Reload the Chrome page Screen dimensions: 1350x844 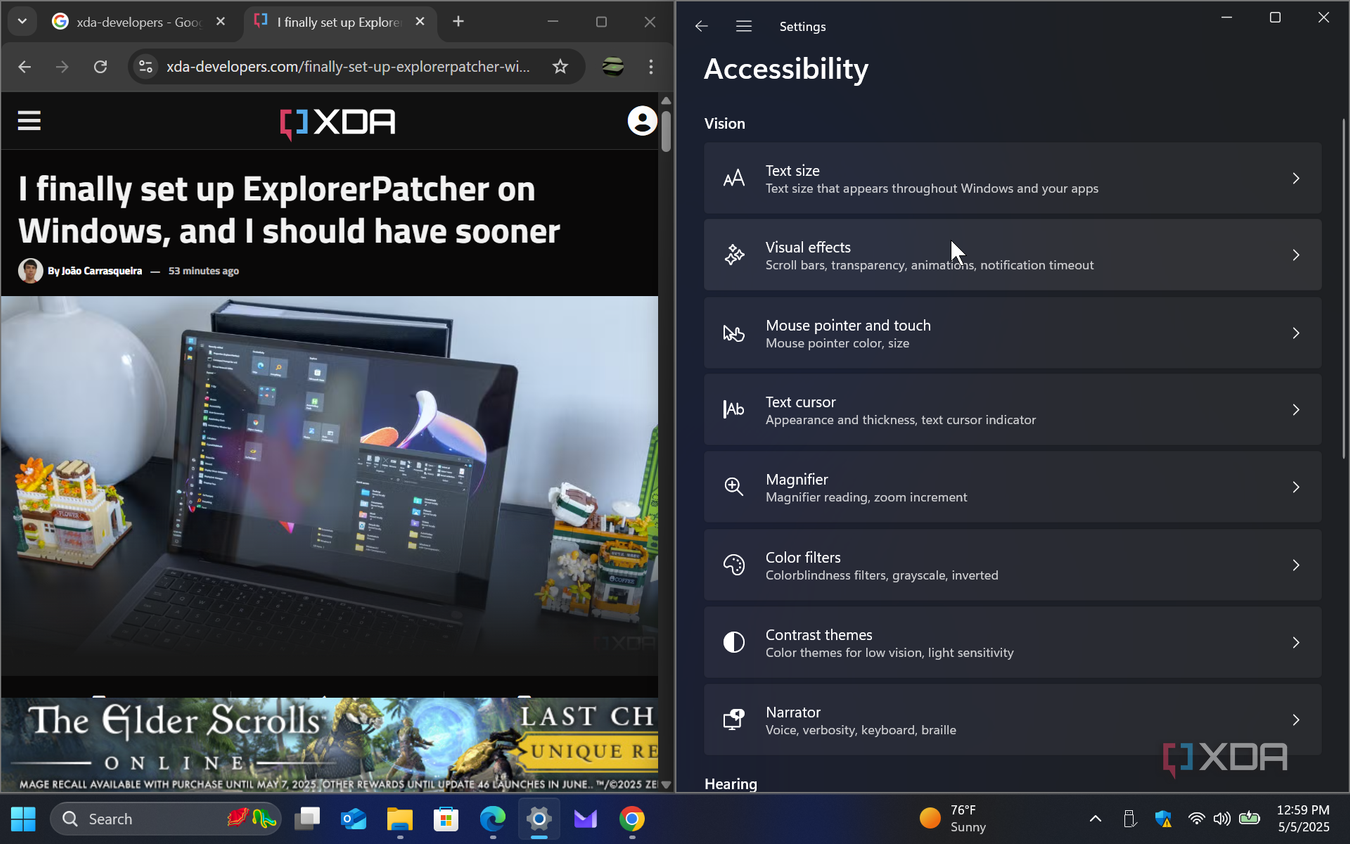[100, 67]
